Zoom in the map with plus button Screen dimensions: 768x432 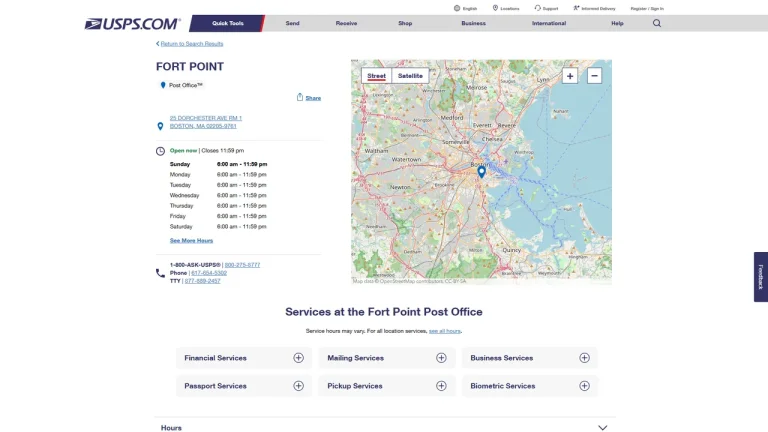click(x=570, y=76)
